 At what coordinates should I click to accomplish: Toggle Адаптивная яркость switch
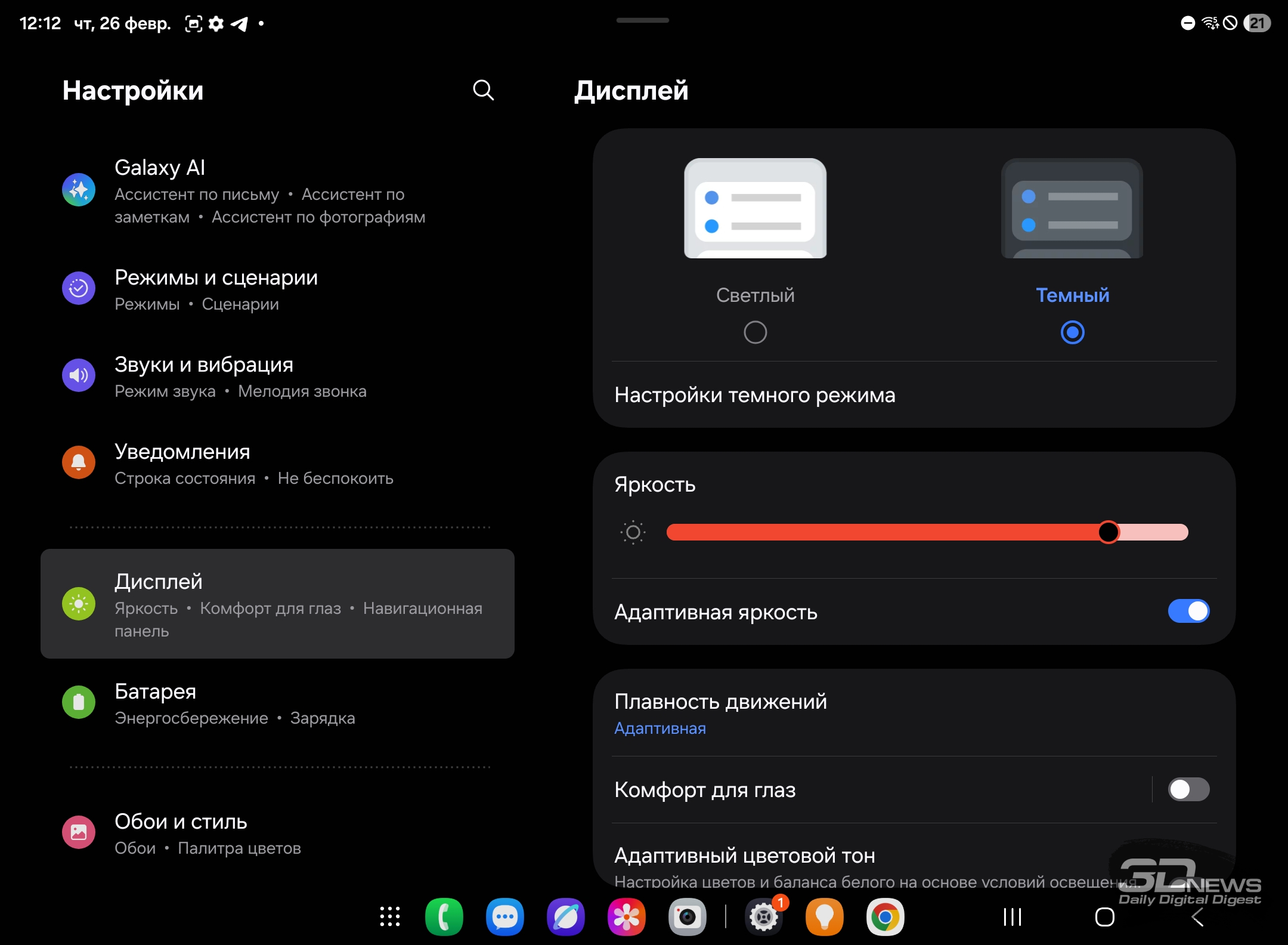(1188, 612)
